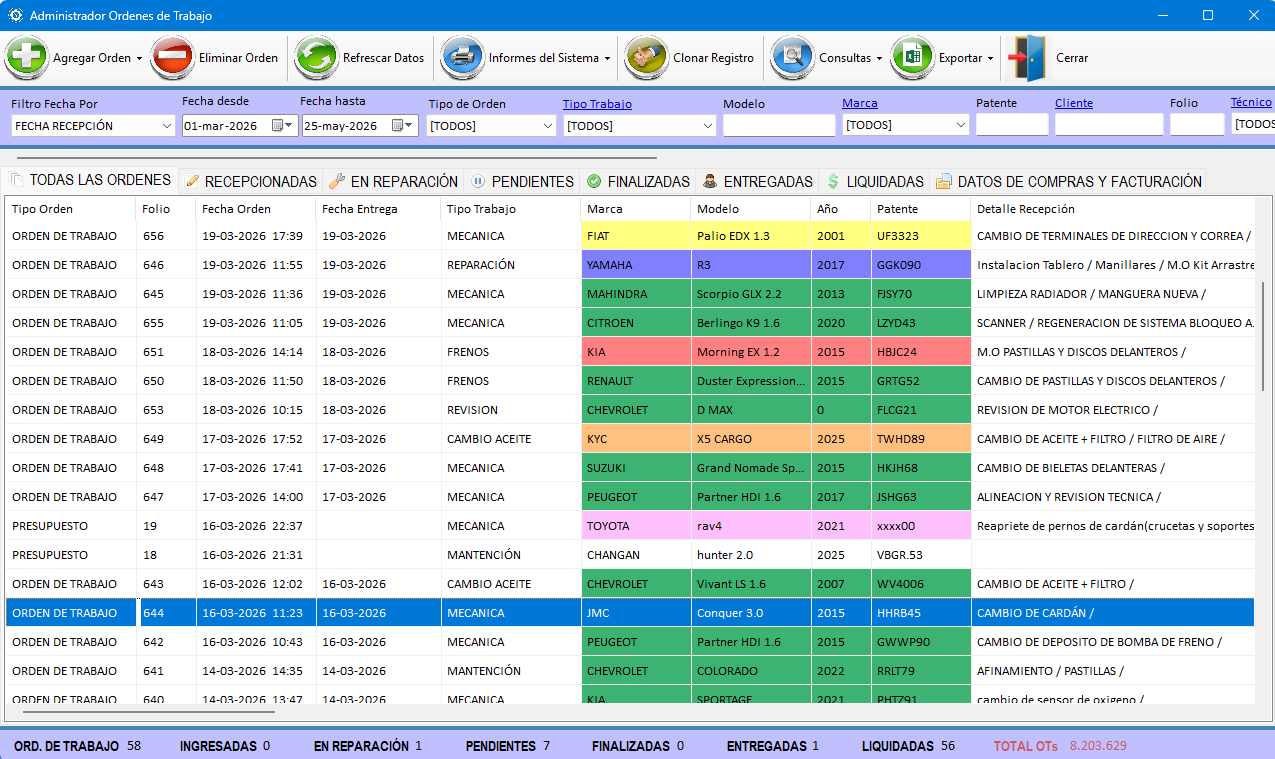This screenshot has width=1275, height=759.
Task: Click the magnifier Consultas icon
Action: click(792, 58)
